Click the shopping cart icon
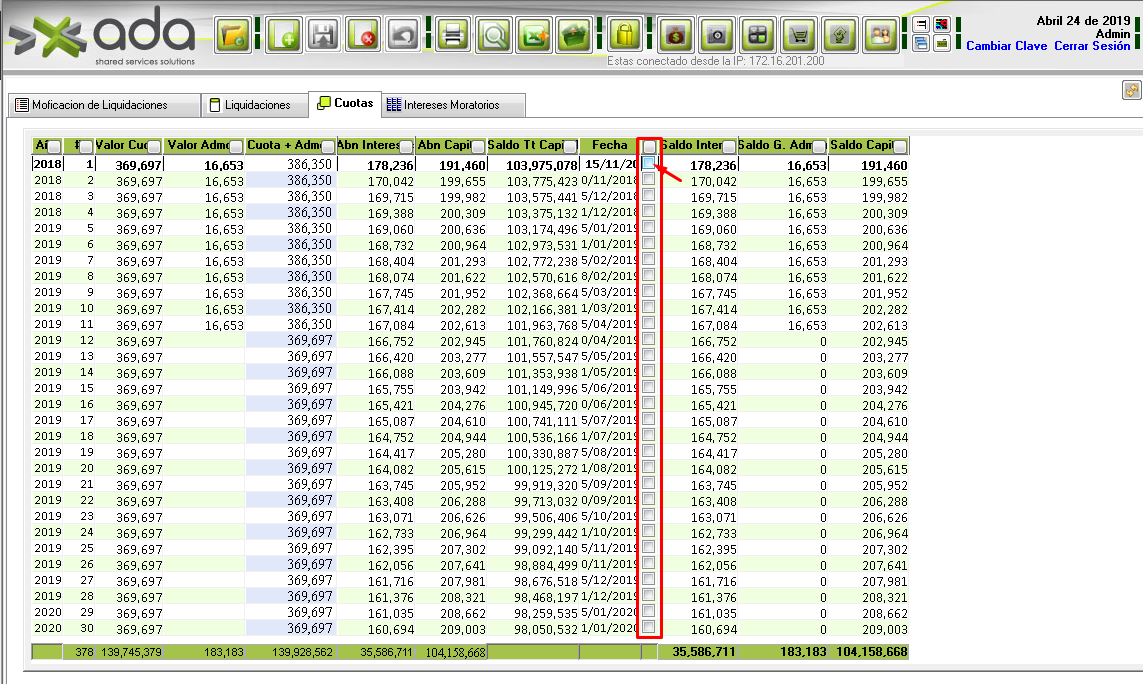This screenshot has width=1143, height=684. click(x=798, y=36)
